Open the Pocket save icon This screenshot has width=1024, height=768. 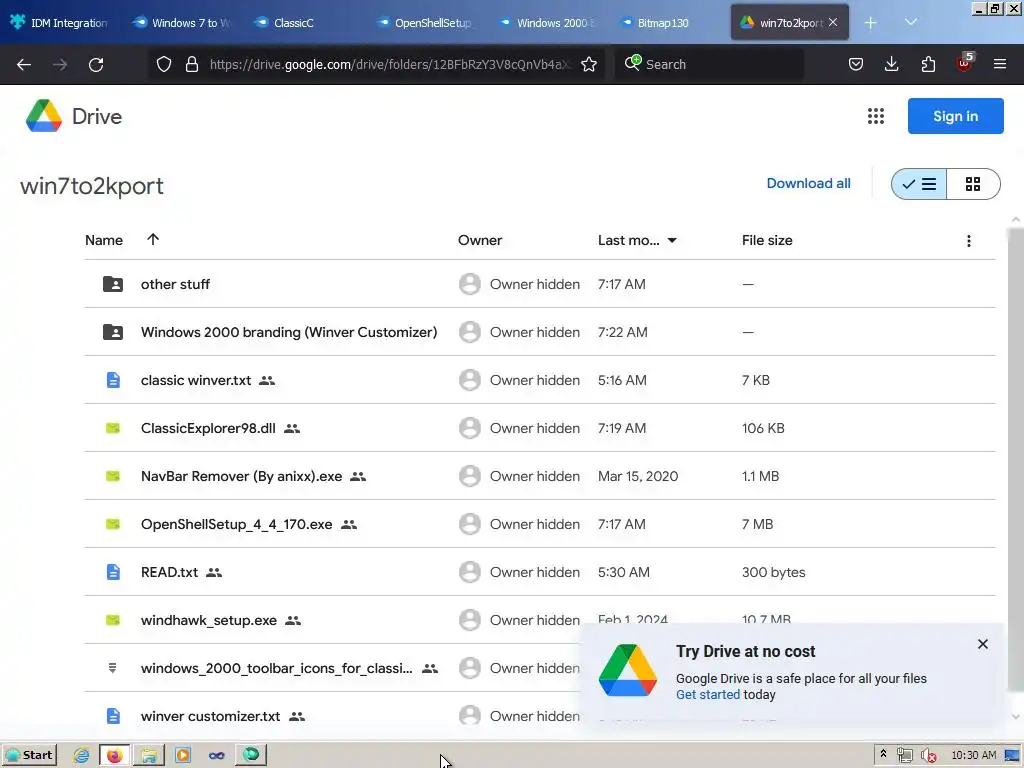click(x=856, y=64)
